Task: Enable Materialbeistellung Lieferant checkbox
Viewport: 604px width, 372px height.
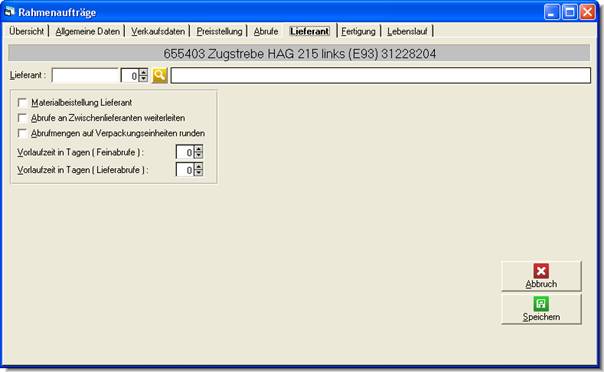Action: coord(22,103)
